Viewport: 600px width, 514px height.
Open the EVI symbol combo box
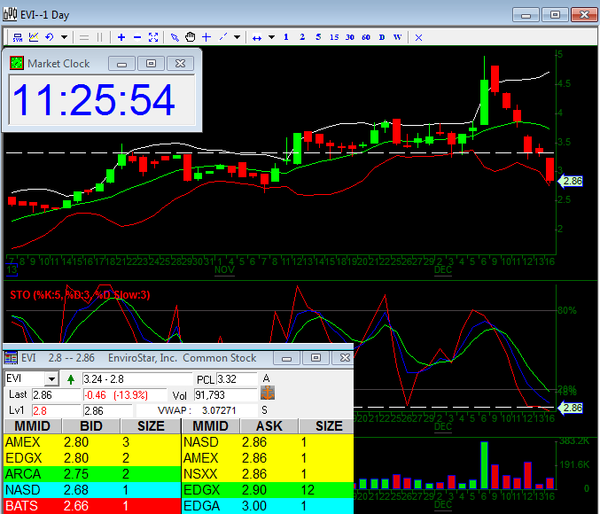click(52, 380)
